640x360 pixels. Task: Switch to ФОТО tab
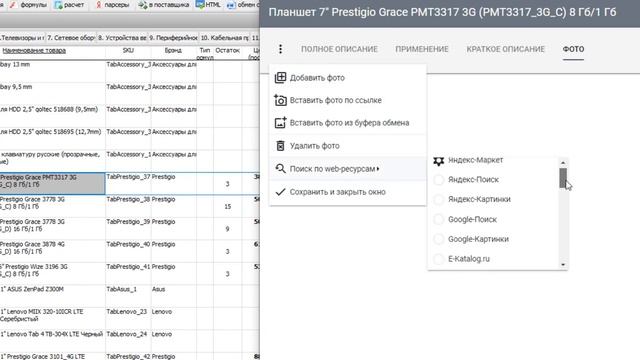click(x=573, y=49)
